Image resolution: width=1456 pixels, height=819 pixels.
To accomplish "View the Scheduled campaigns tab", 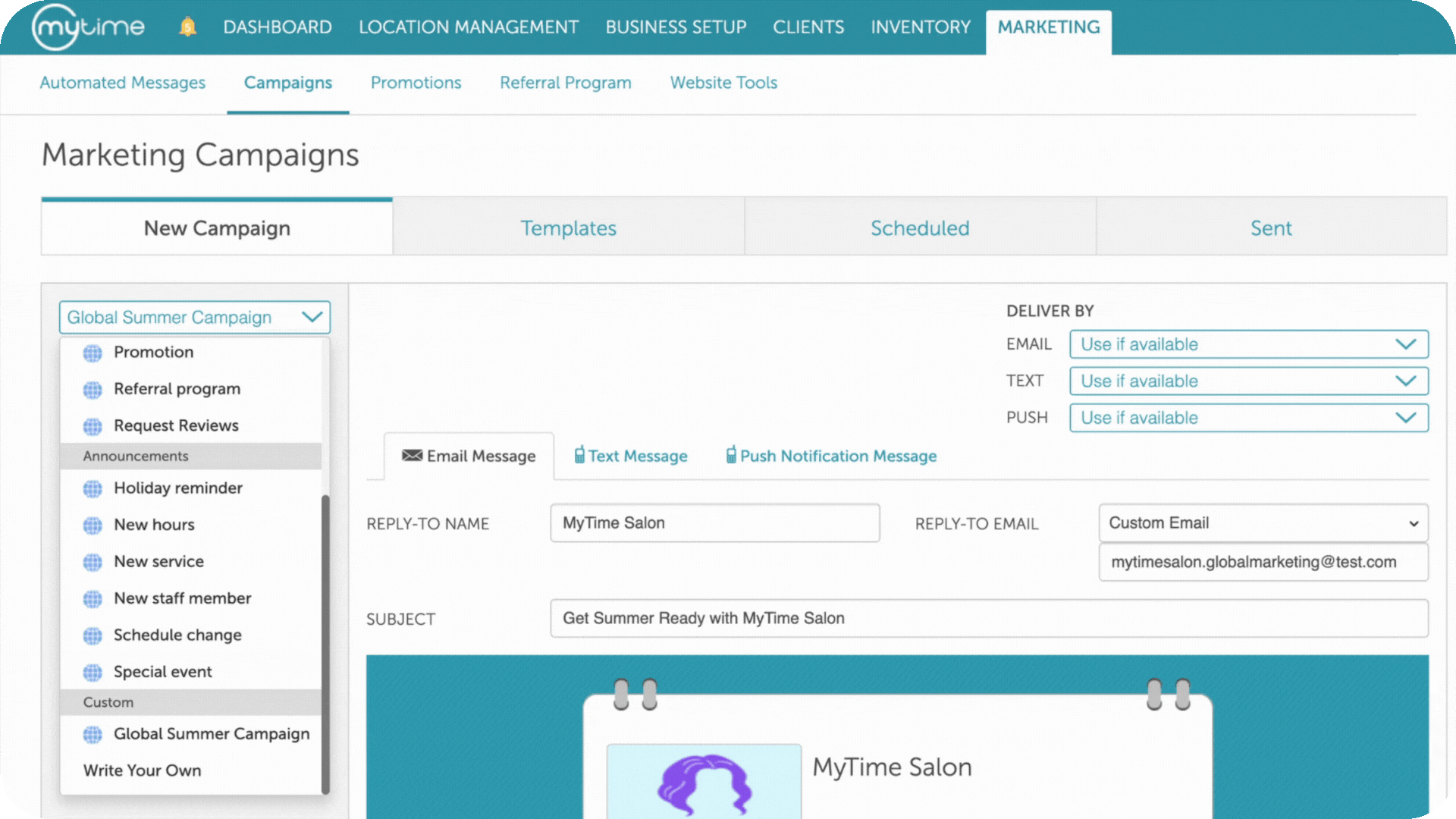I will (x=920, y=227).
